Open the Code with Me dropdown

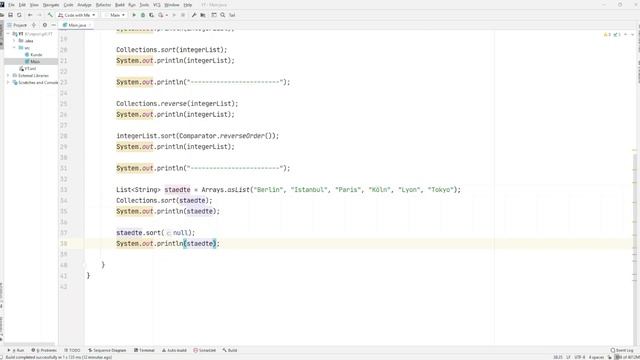(x=77, y=15)
